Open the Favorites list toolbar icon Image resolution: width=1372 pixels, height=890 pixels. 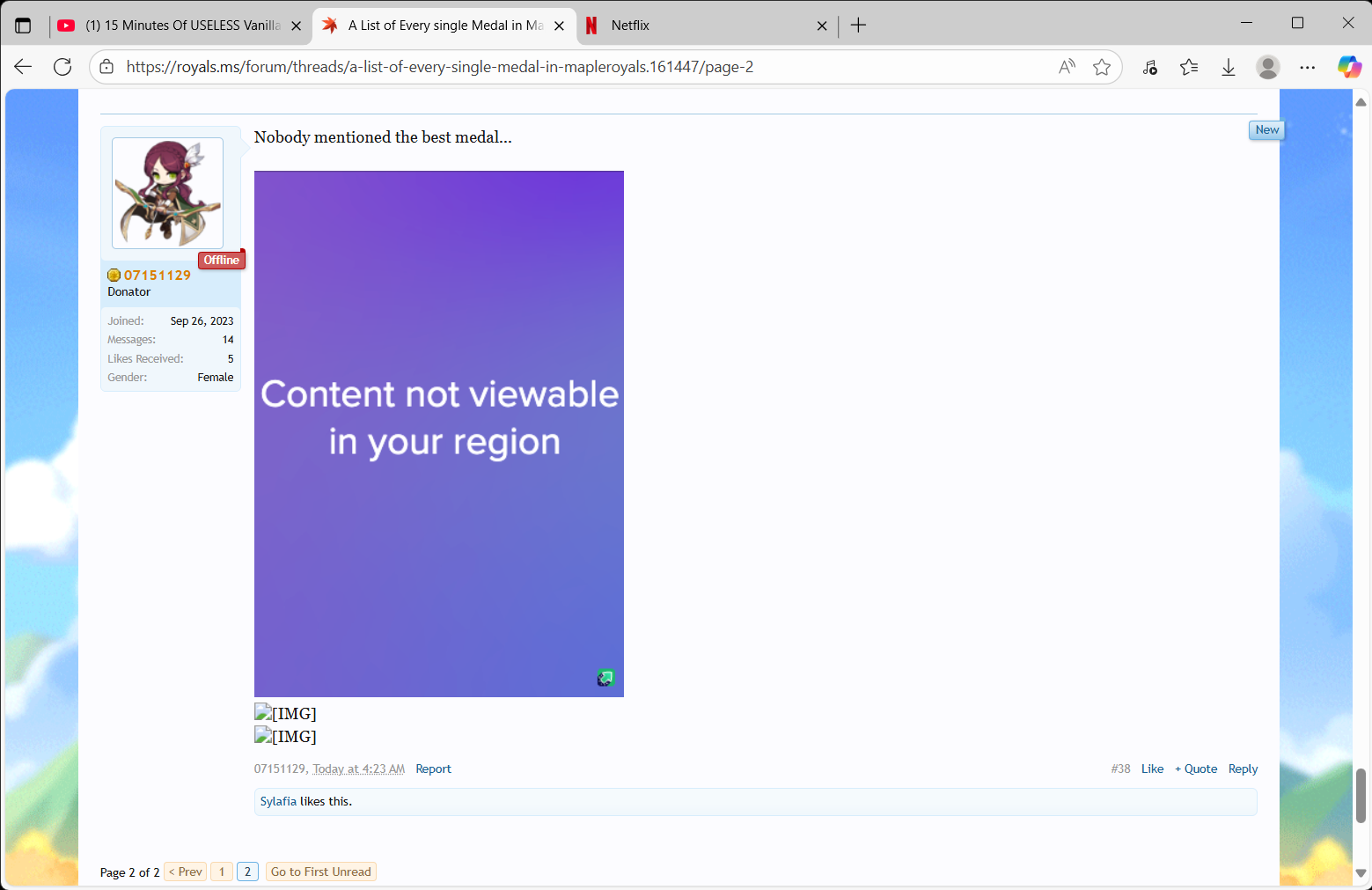tap(1189, 67)
